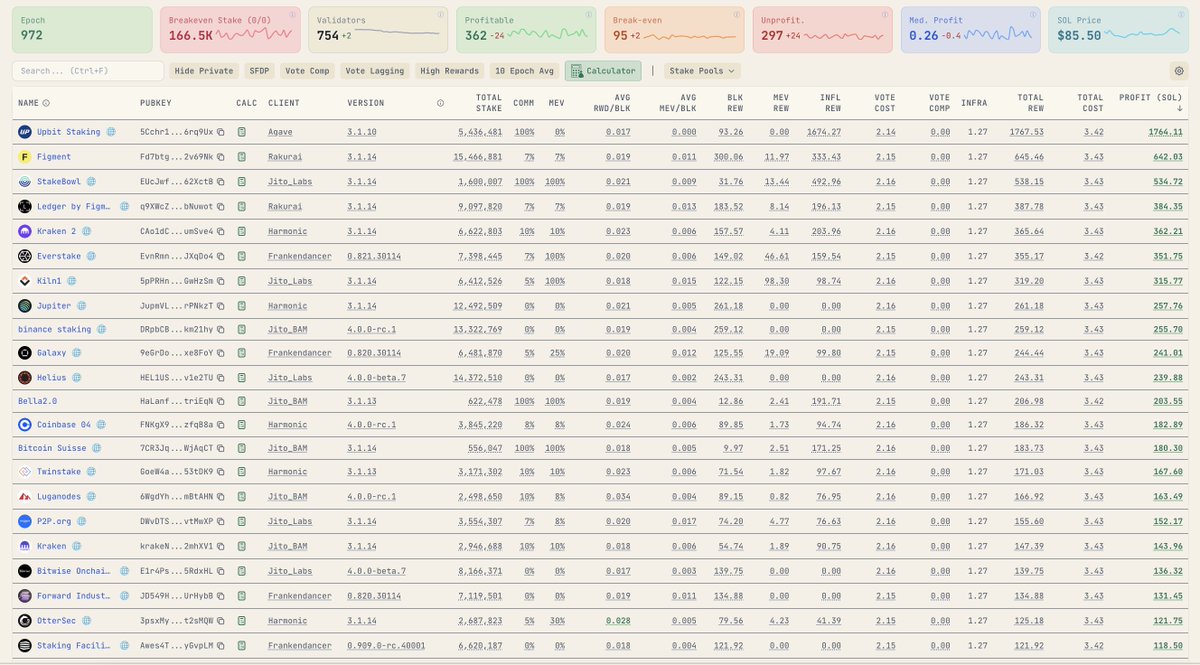Sort by the COMM column header
This screenshot has height=665, width=1200.
[x=523, y=103]
